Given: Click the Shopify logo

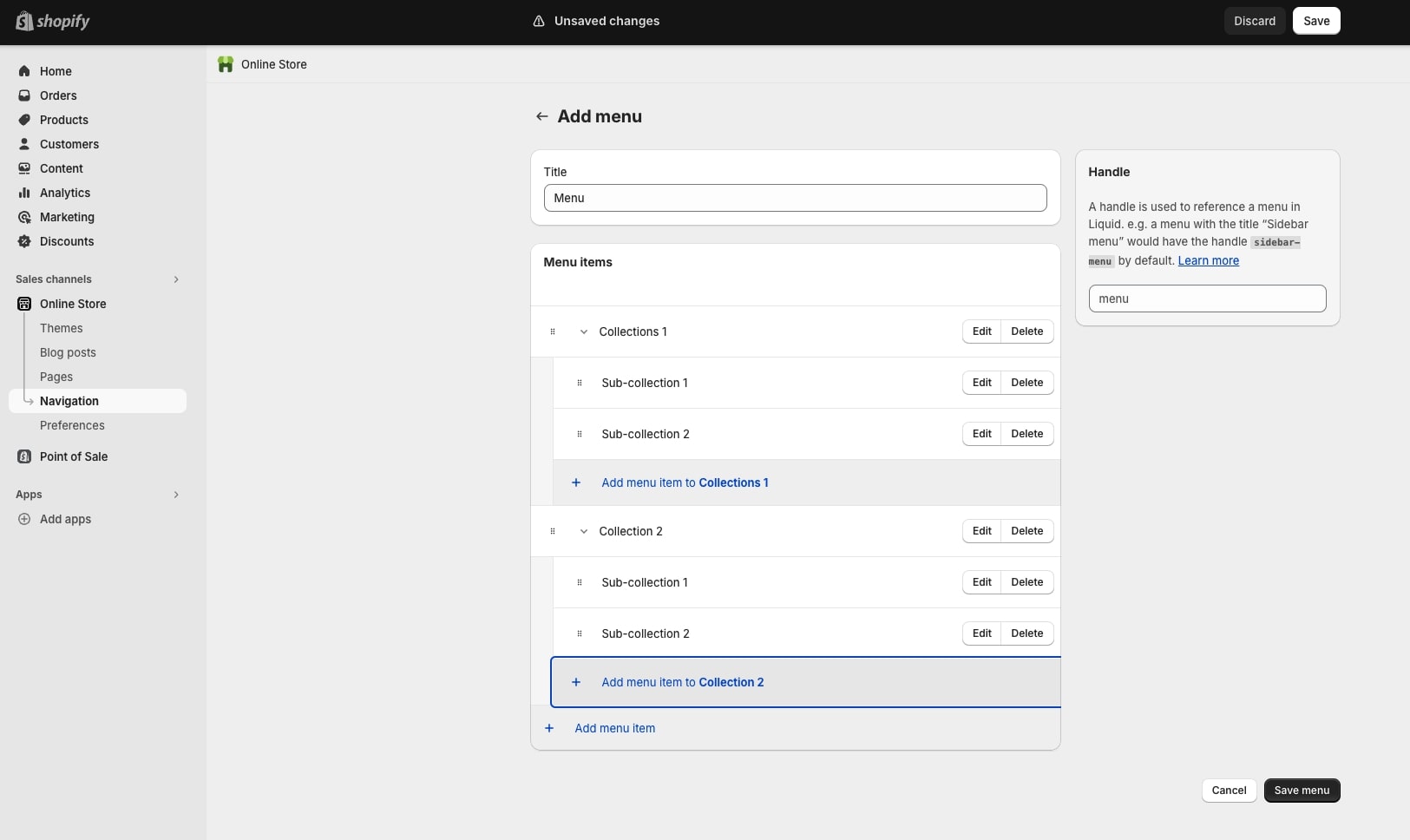Looking at the screenshot, I should point(53,21).
